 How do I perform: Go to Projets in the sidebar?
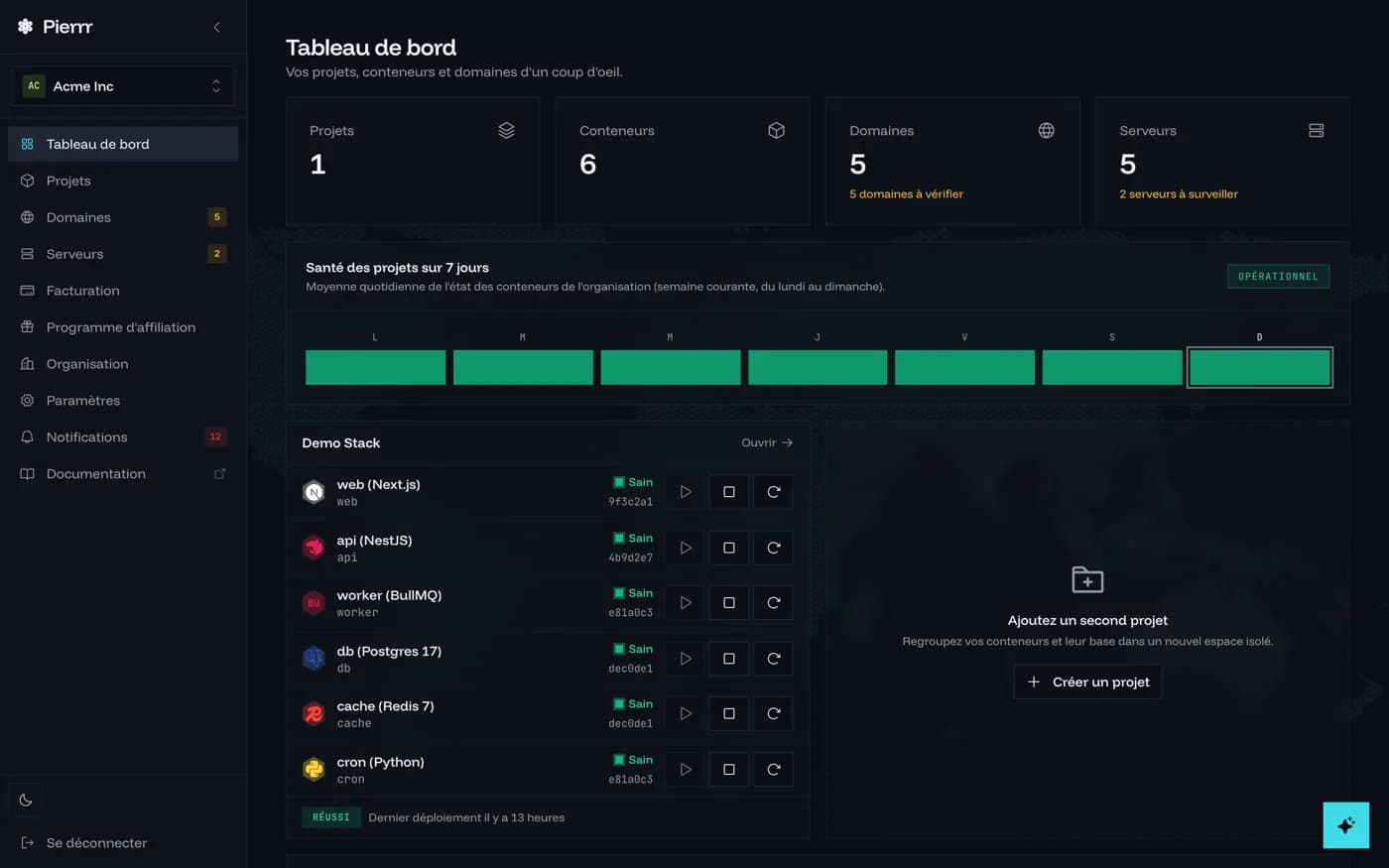(123, 181)
